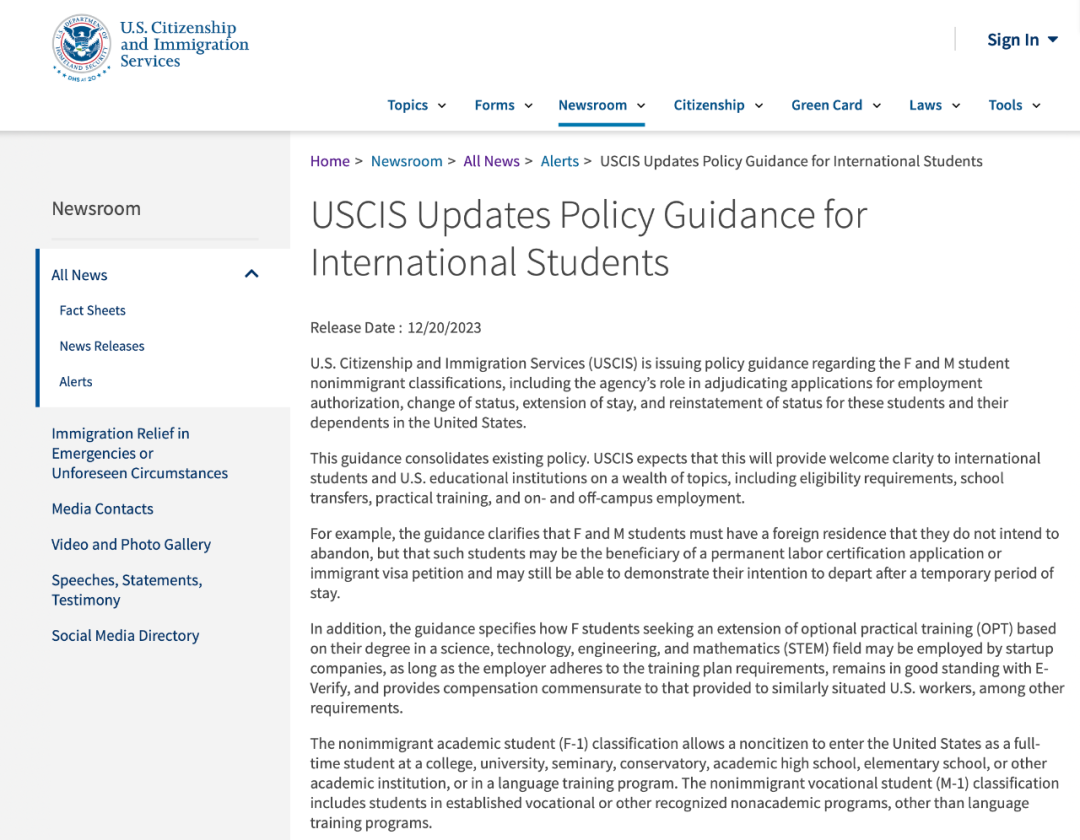This screenshot has height=840, width=1080.
Task: Expand the Laws chevron
Action: click(x=956, y=106)
